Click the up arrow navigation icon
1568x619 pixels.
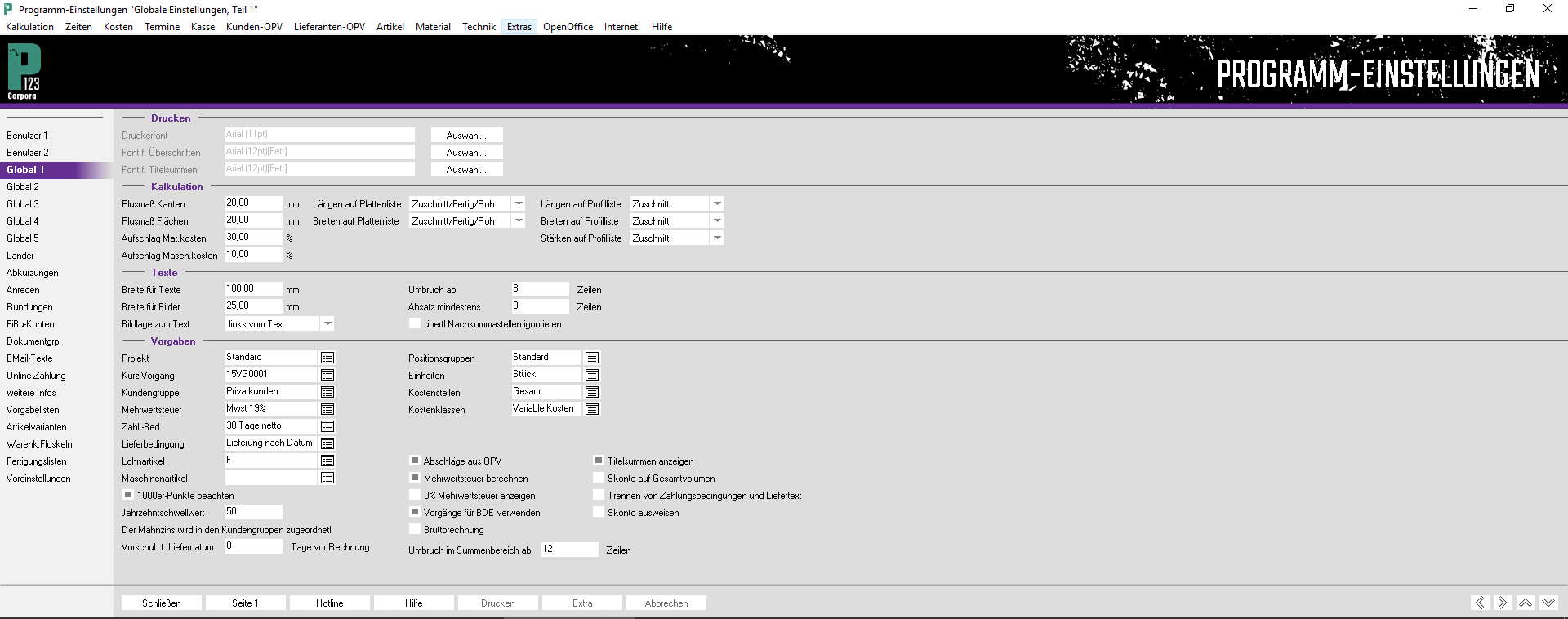click(x=1526, y=603)
